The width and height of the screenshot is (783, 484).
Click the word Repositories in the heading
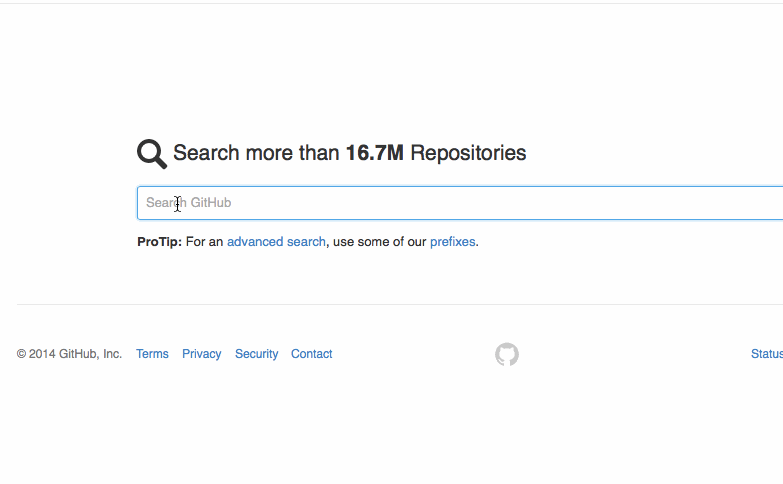[x=468, y=153]
